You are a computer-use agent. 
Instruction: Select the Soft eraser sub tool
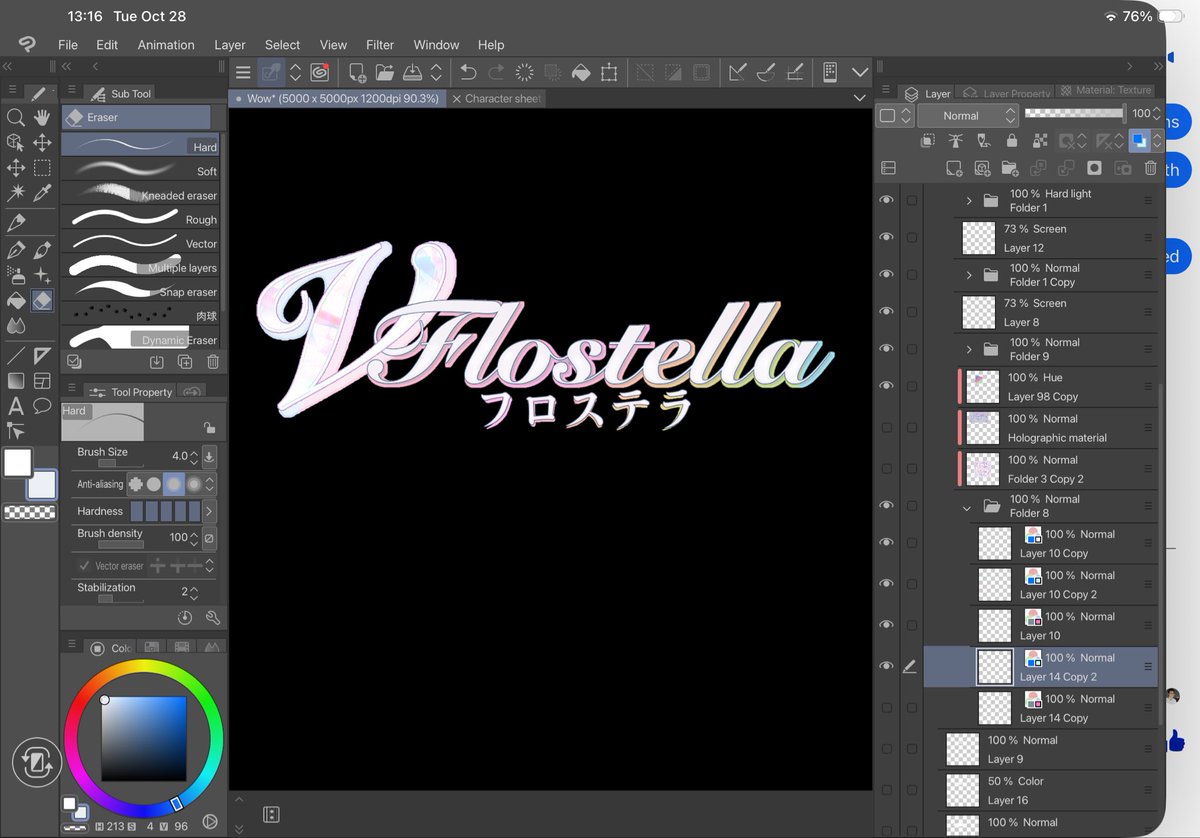(140, 170)
